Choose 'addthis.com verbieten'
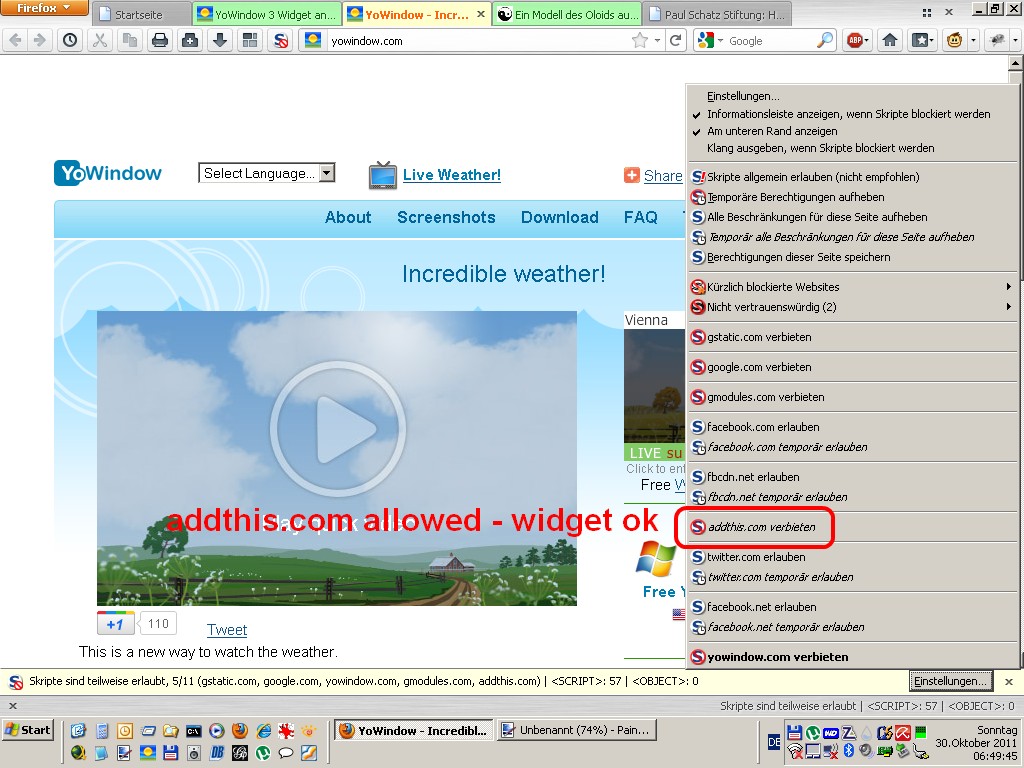1024x768 pixels. [x=853, y=527]
